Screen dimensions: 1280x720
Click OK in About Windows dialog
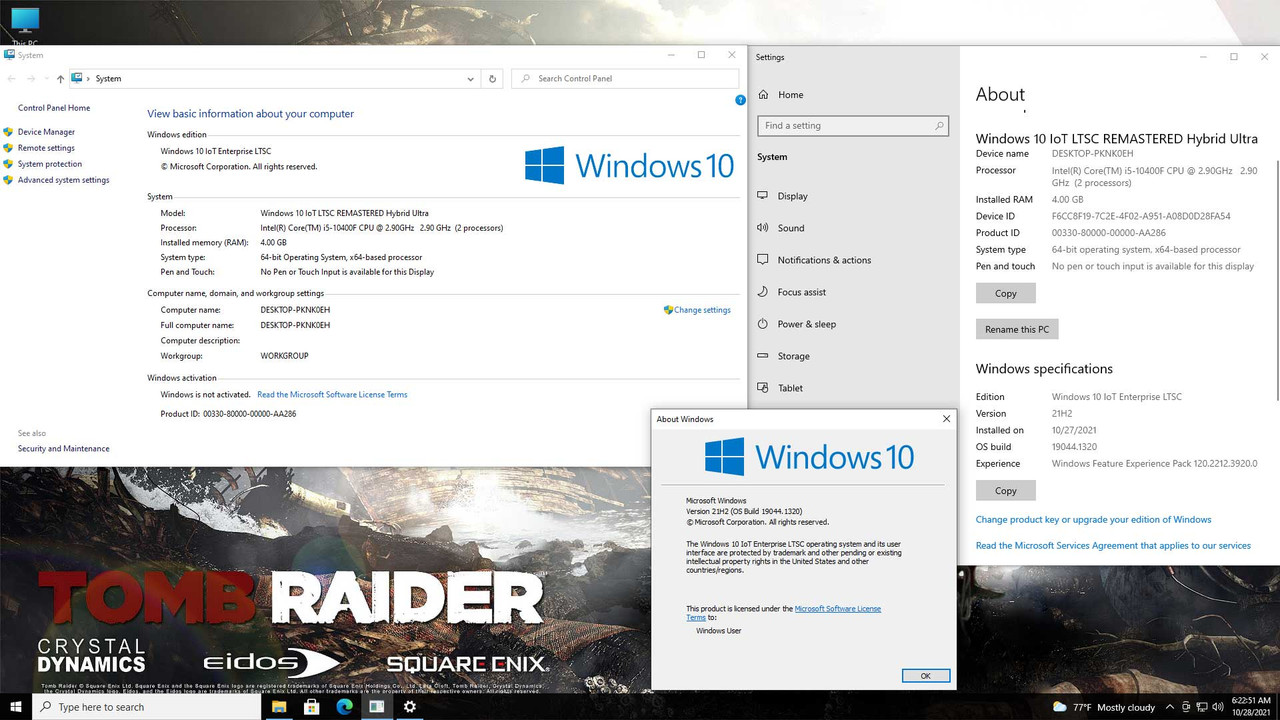925,676
